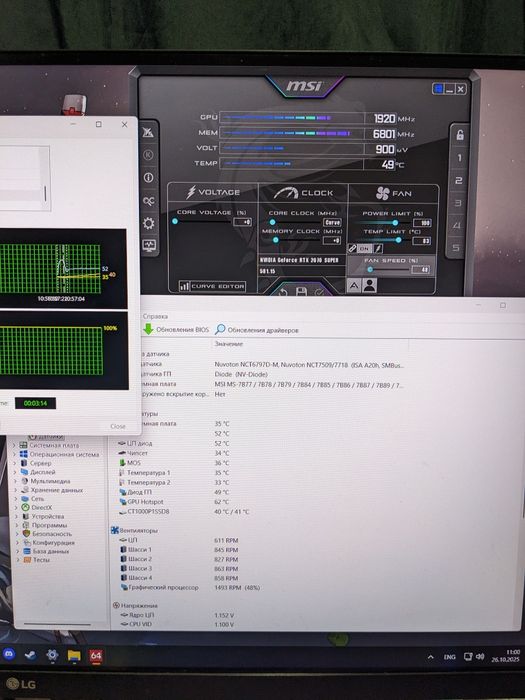This screenshot has width=525, height=700.
Task: Reset Afterburner settings with the revert arrow icon
Action: coord(283,292)
